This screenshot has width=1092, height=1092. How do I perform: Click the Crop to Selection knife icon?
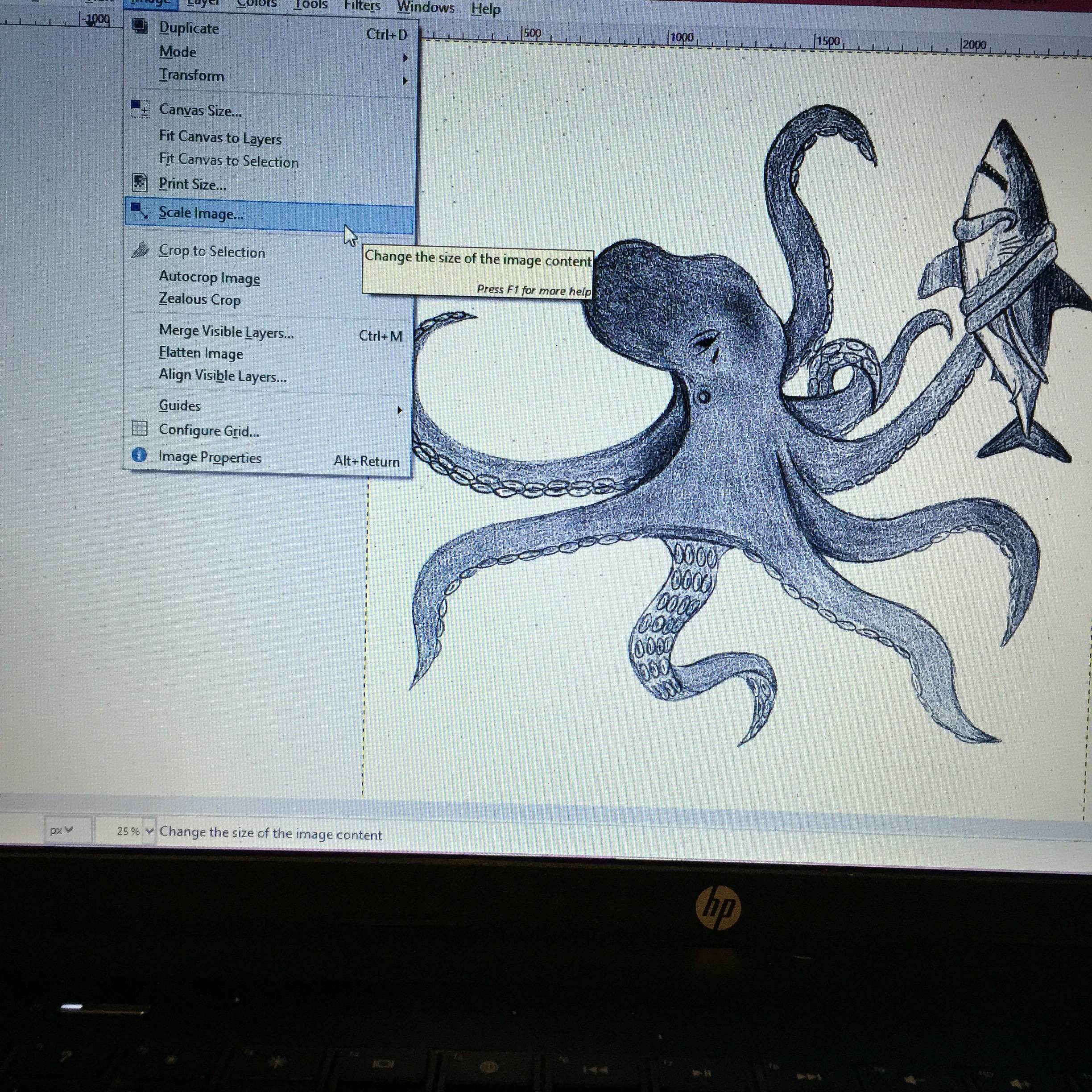point(140,250)
